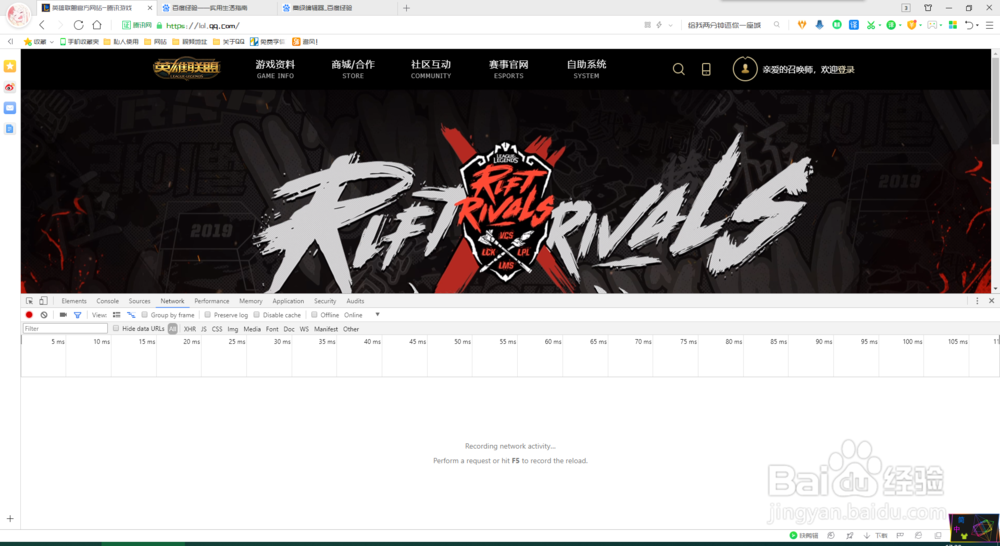1000x546 pixels.
Task: Select the large request rows view icon
Action: point(117,315)
